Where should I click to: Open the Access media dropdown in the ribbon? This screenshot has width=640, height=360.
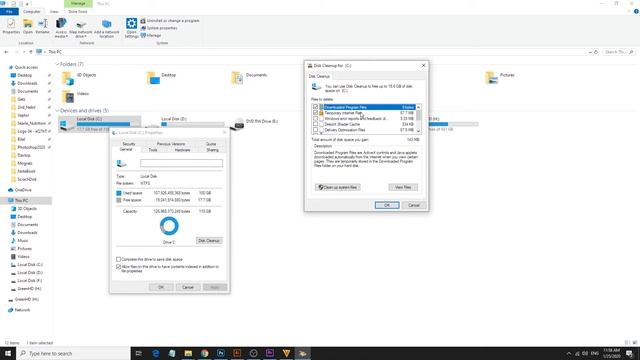coord(61,28)
